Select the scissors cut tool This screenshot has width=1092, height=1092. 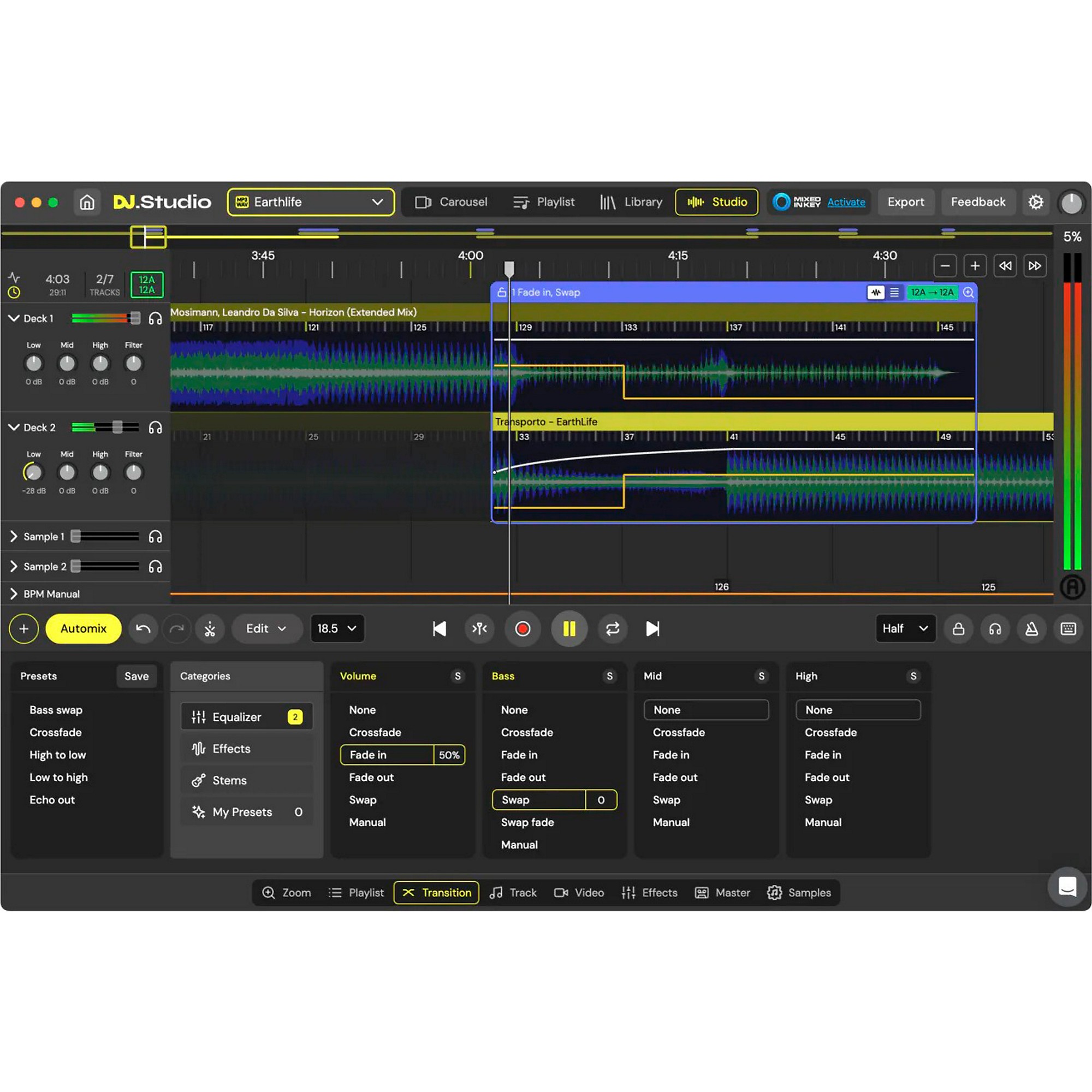(x=210, y=628)
